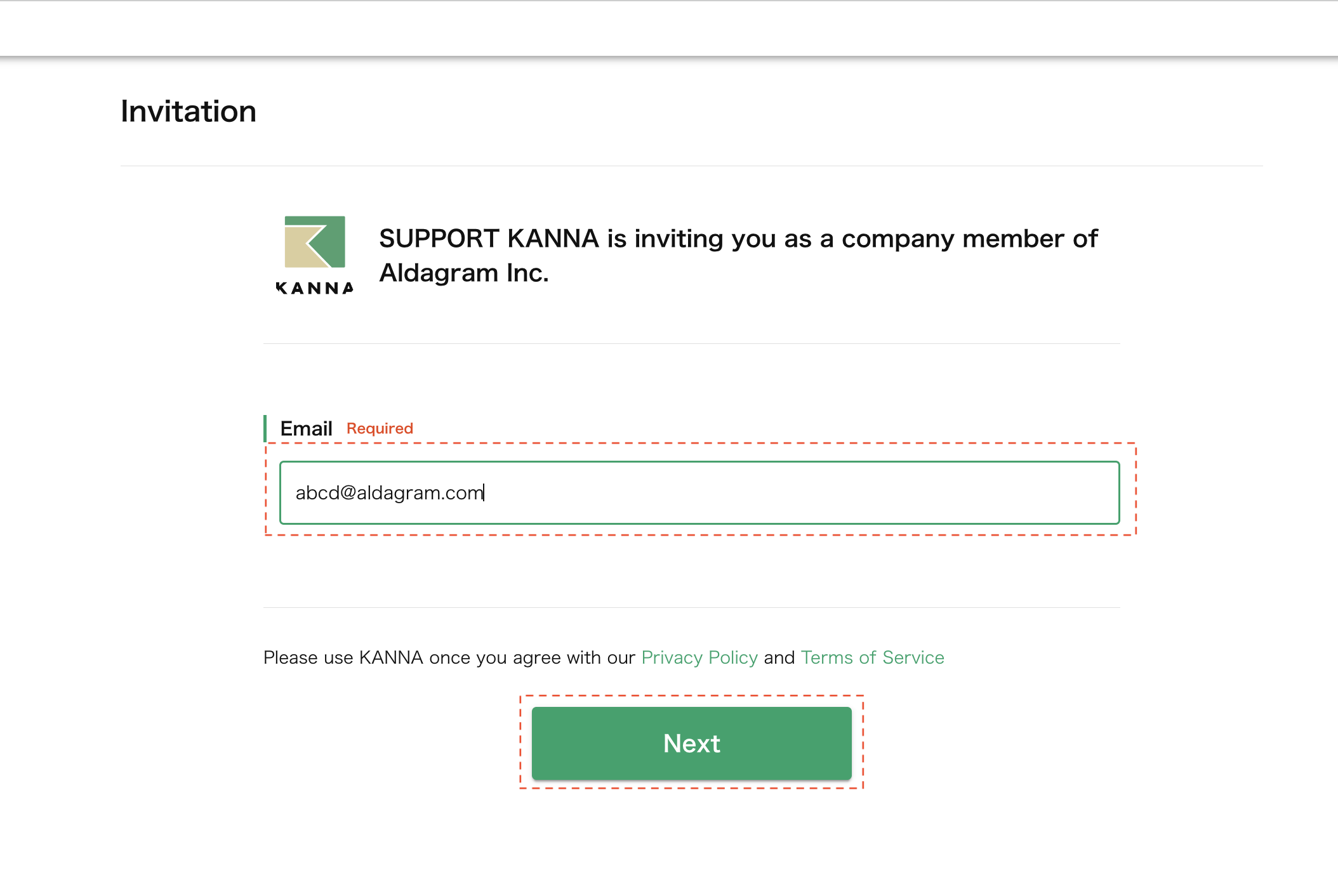Click the red "Required" label
This screenshot has width=1338, height=896.
pos(380,428)
